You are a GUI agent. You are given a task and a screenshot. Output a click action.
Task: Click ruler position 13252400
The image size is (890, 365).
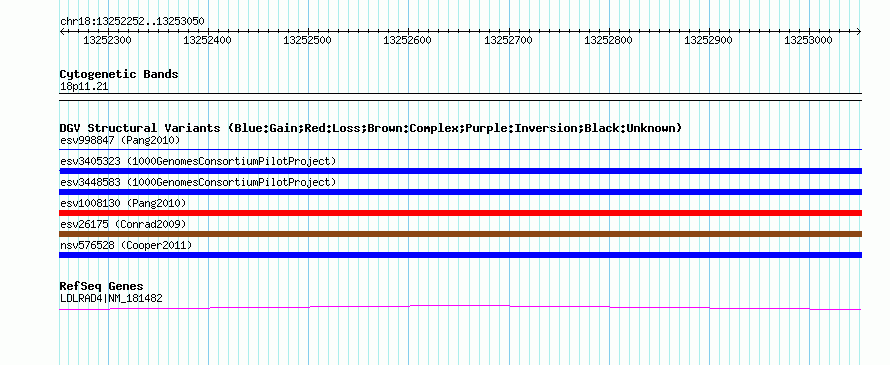coord(207,40)
